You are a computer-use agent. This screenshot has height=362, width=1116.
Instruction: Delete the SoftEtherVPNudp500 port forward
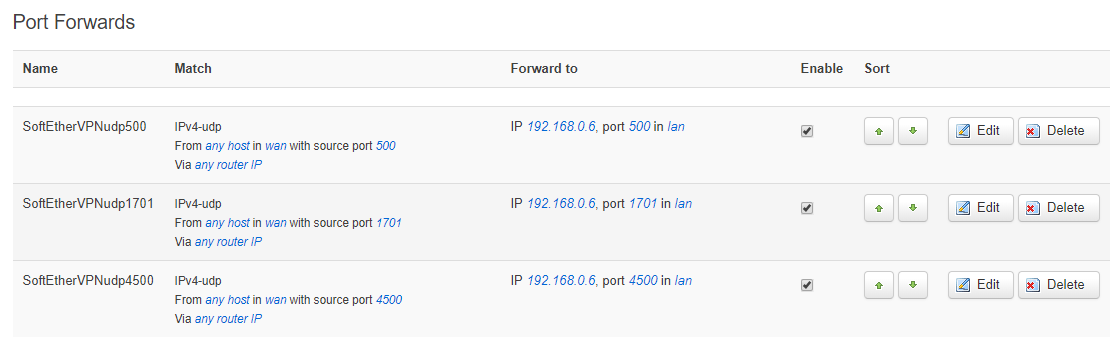[x=1059, y=131]
